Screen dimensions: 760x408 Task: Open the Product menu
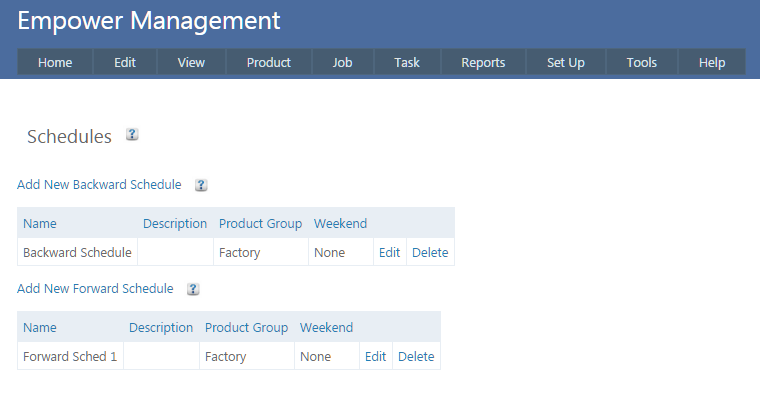point(268,62)
